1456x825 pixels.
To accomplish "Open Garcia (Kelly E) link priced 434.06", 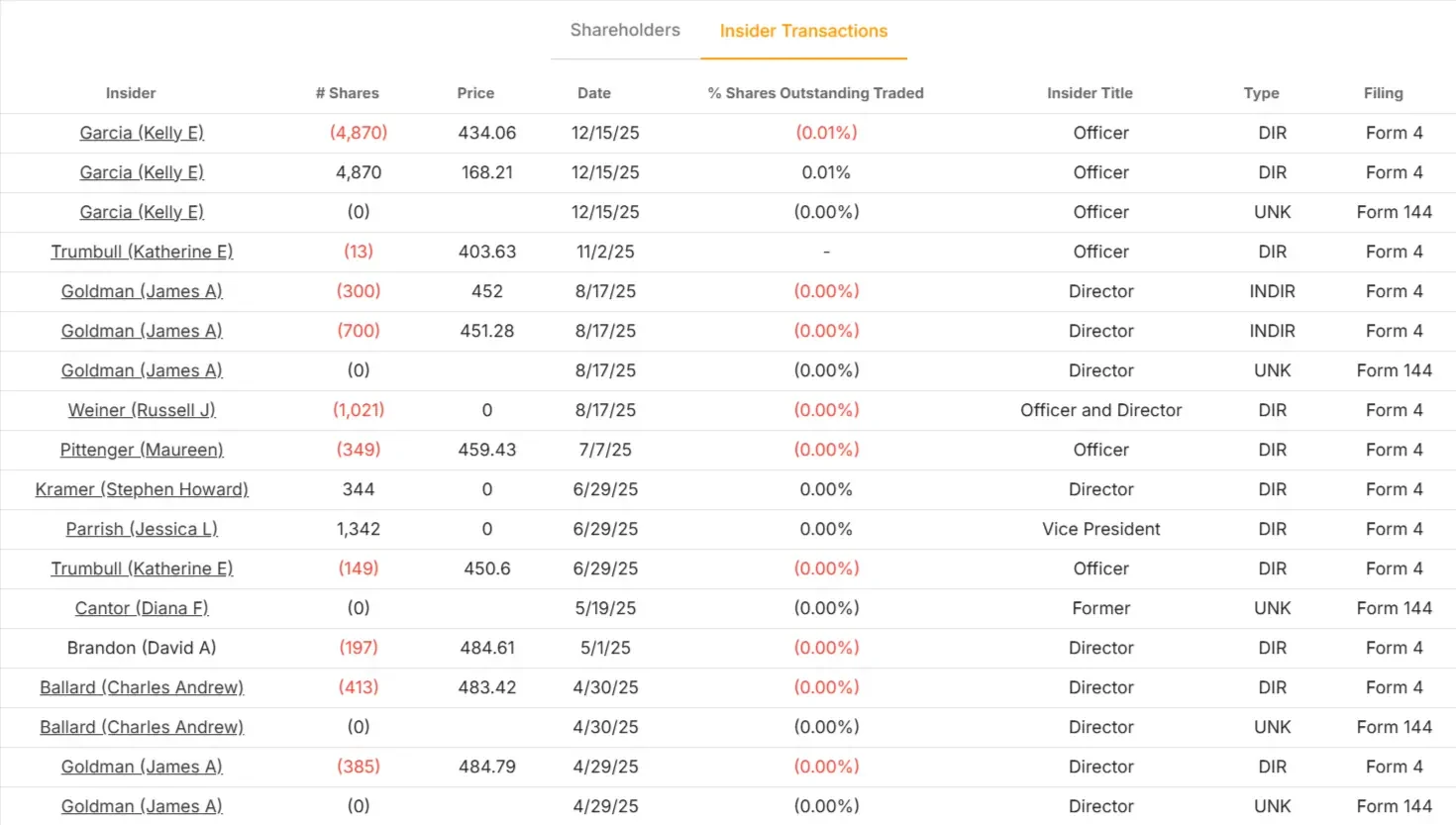I will point(142,133).
